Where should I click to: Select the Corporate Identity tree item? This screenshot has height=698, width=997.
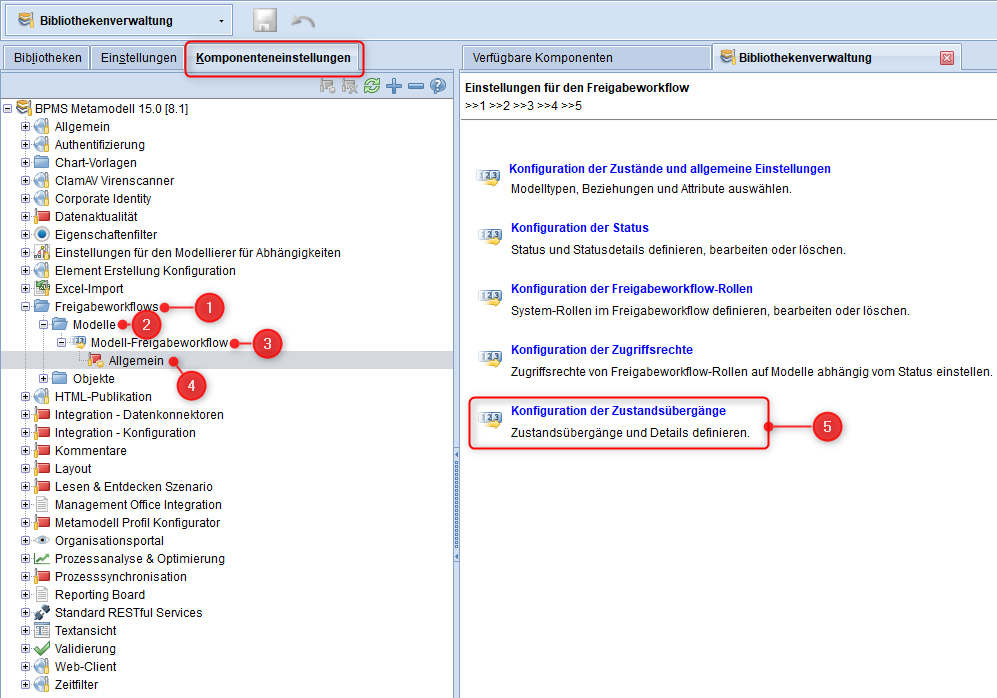pyautogui.click(x=103, y=198)
